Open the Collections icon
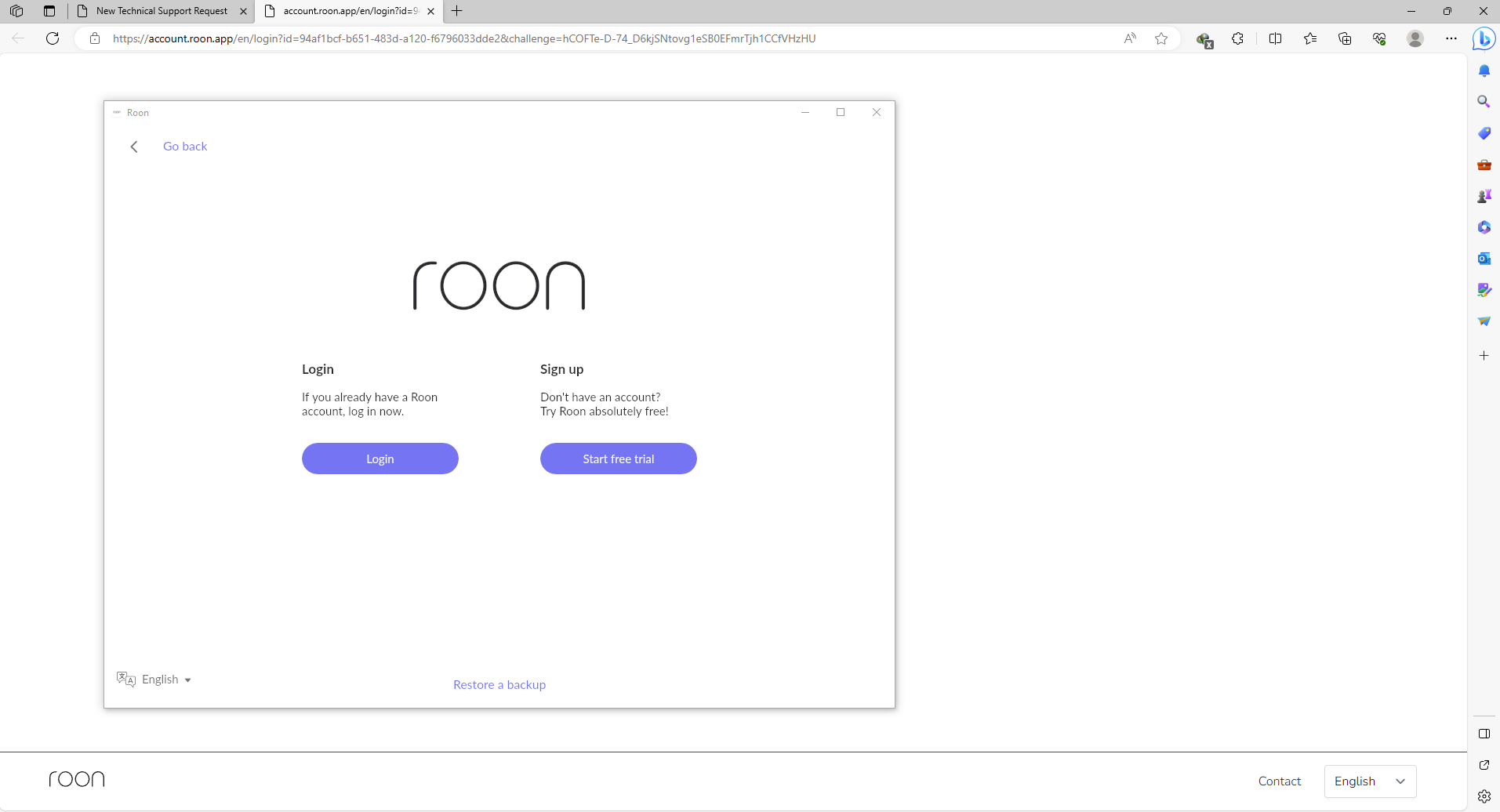Screen dimensions: 1500x812 1346,38
